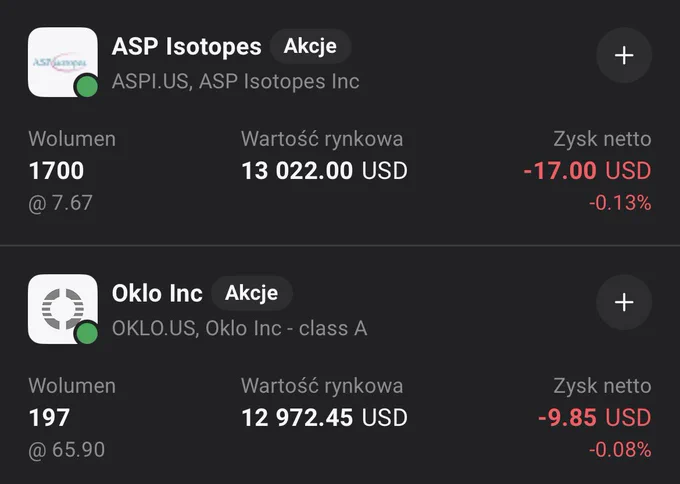Click the green status dot on Oklo logo
This screenshot has width=680, height=484.
[x=87, y=333]
